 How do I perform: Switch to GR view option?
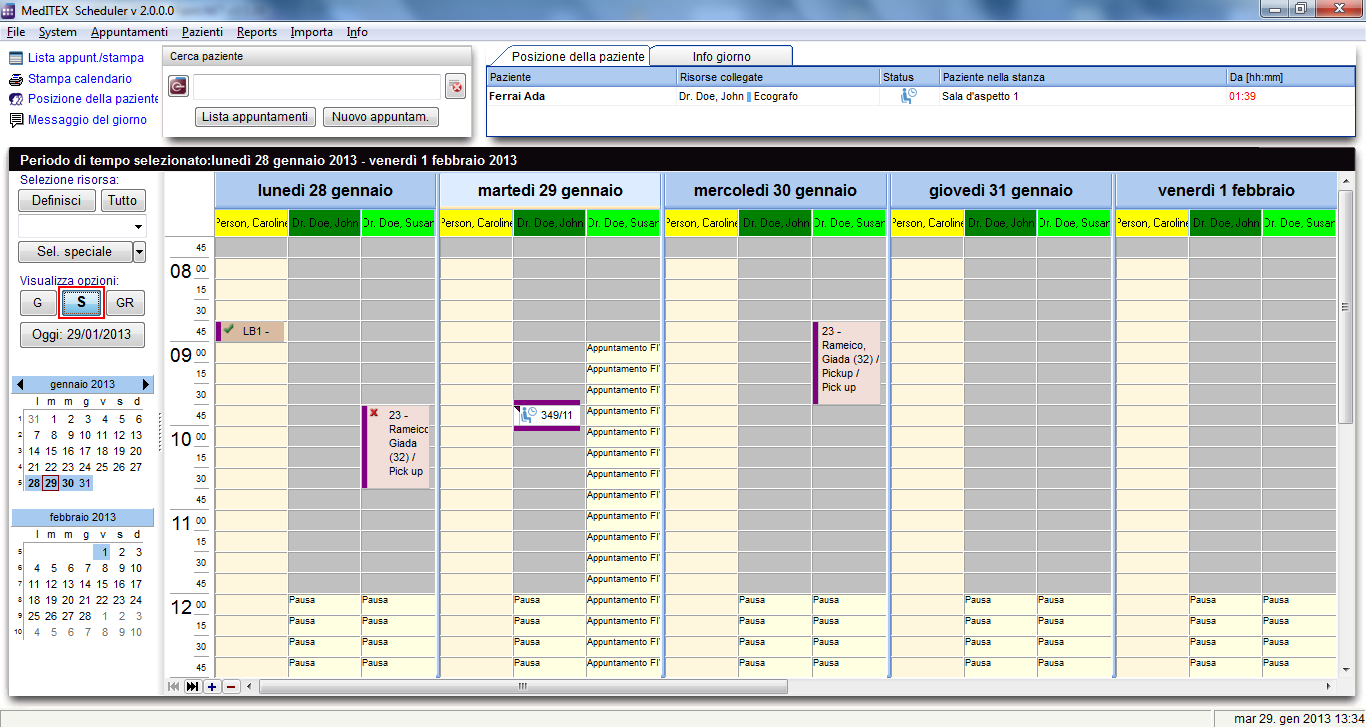click(x=125, y=303)
